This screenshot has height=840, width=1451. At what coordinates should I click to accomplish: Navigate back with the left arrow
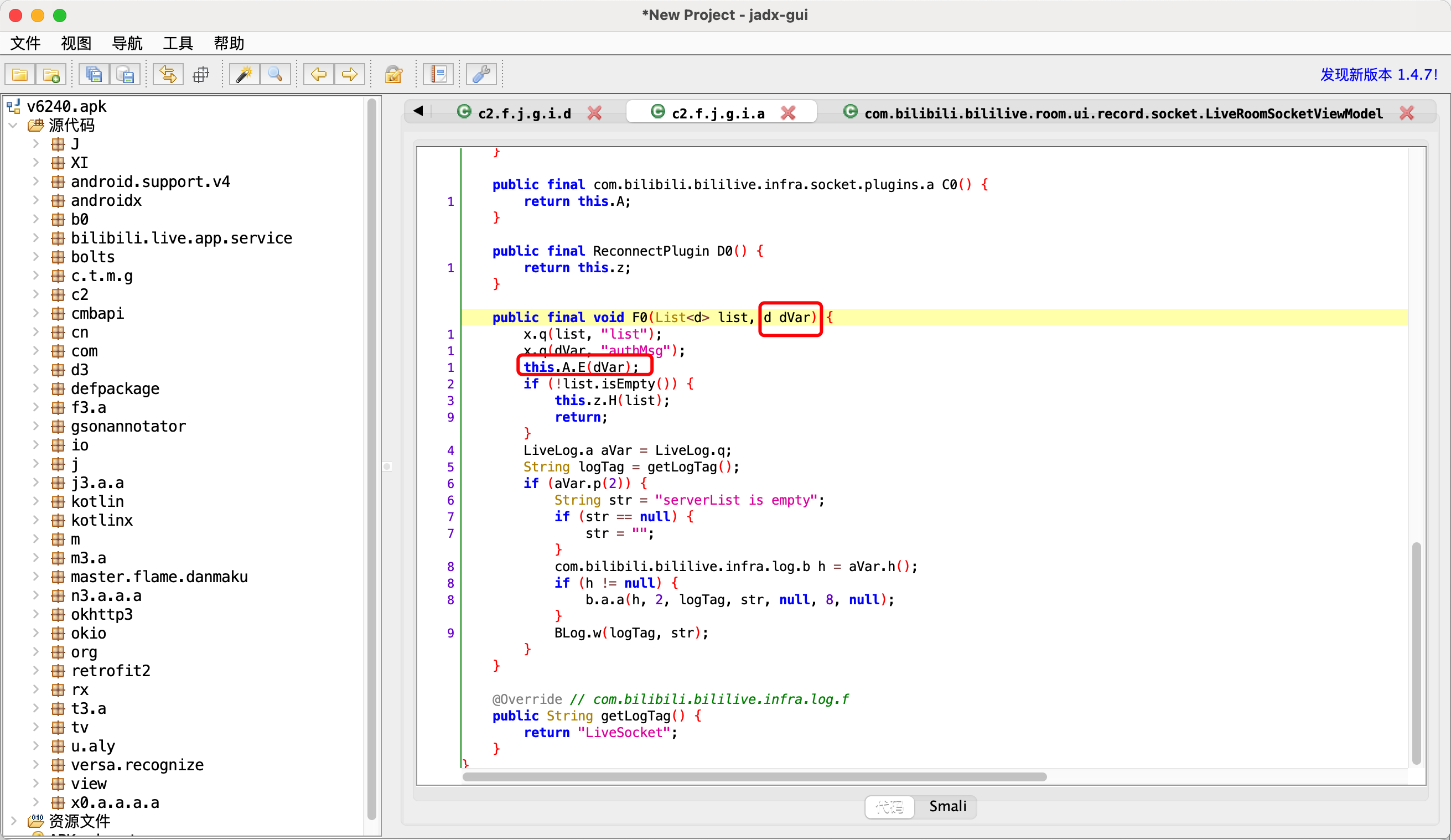click(318, 74)
